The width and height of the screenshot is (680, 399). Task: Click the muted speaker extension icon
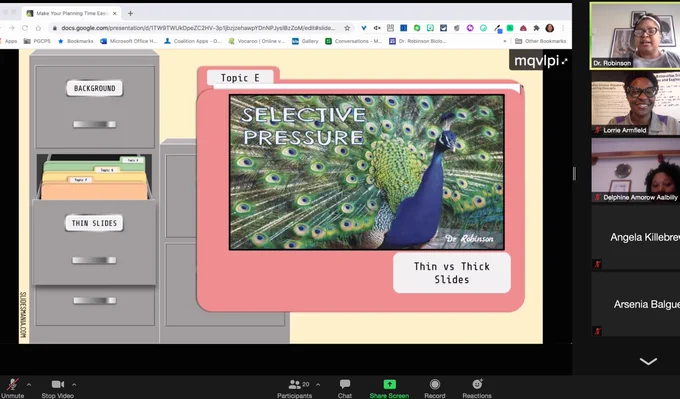[377, 28]
